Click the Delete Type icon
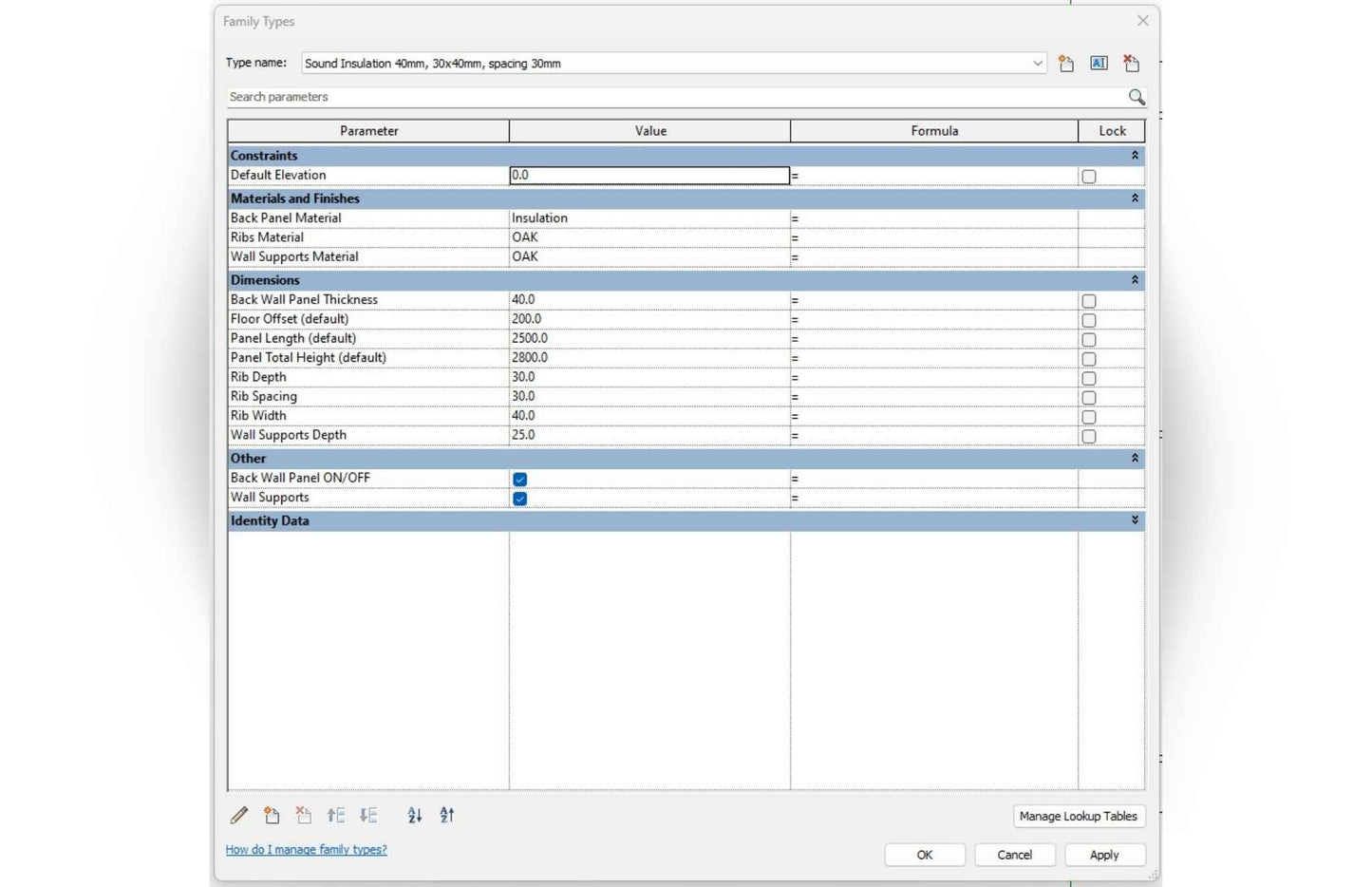 tap(1131, 64)
